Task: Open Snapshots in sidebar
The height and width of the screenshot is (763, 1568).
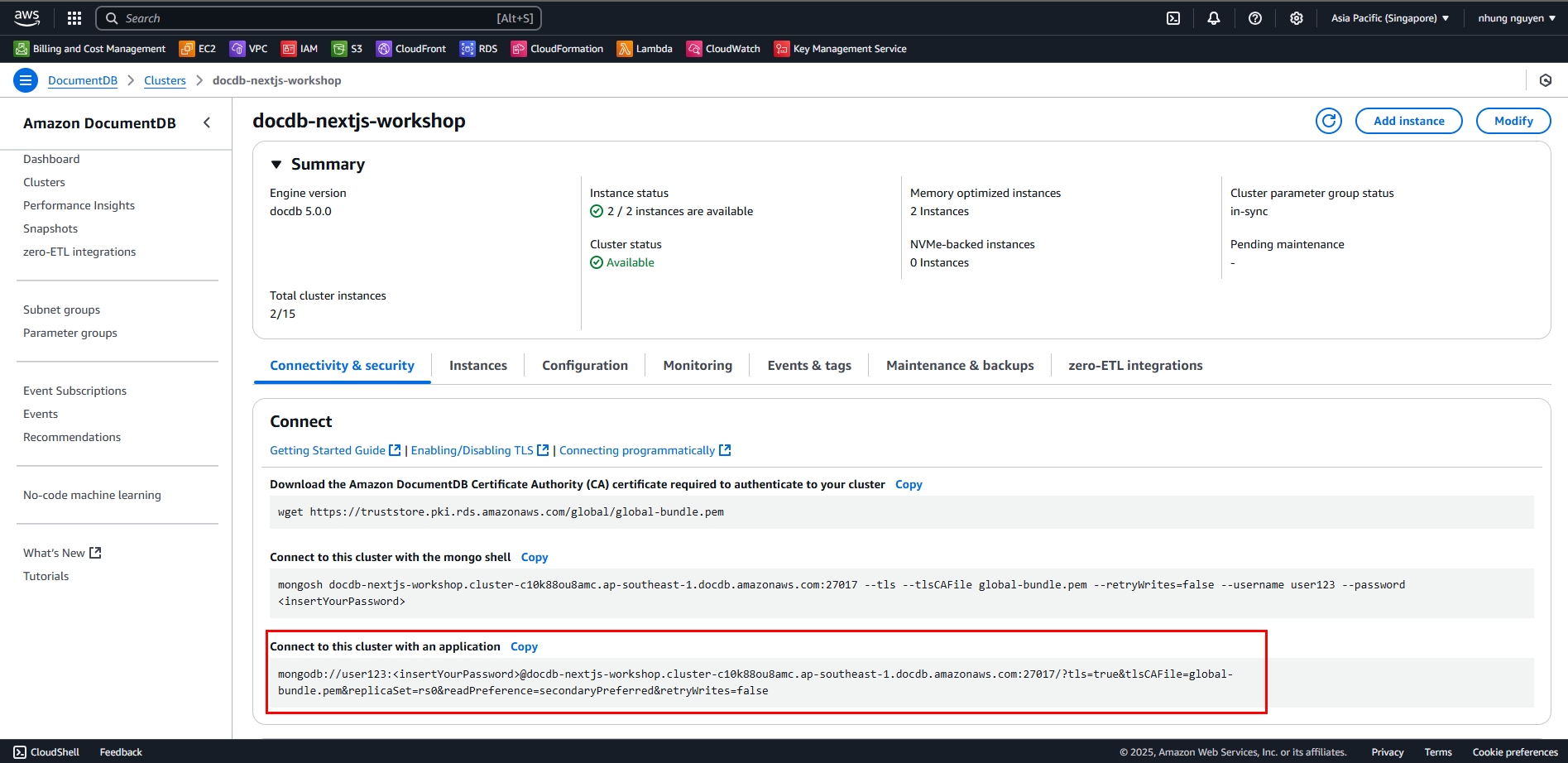Action: (x=50, y=228)
